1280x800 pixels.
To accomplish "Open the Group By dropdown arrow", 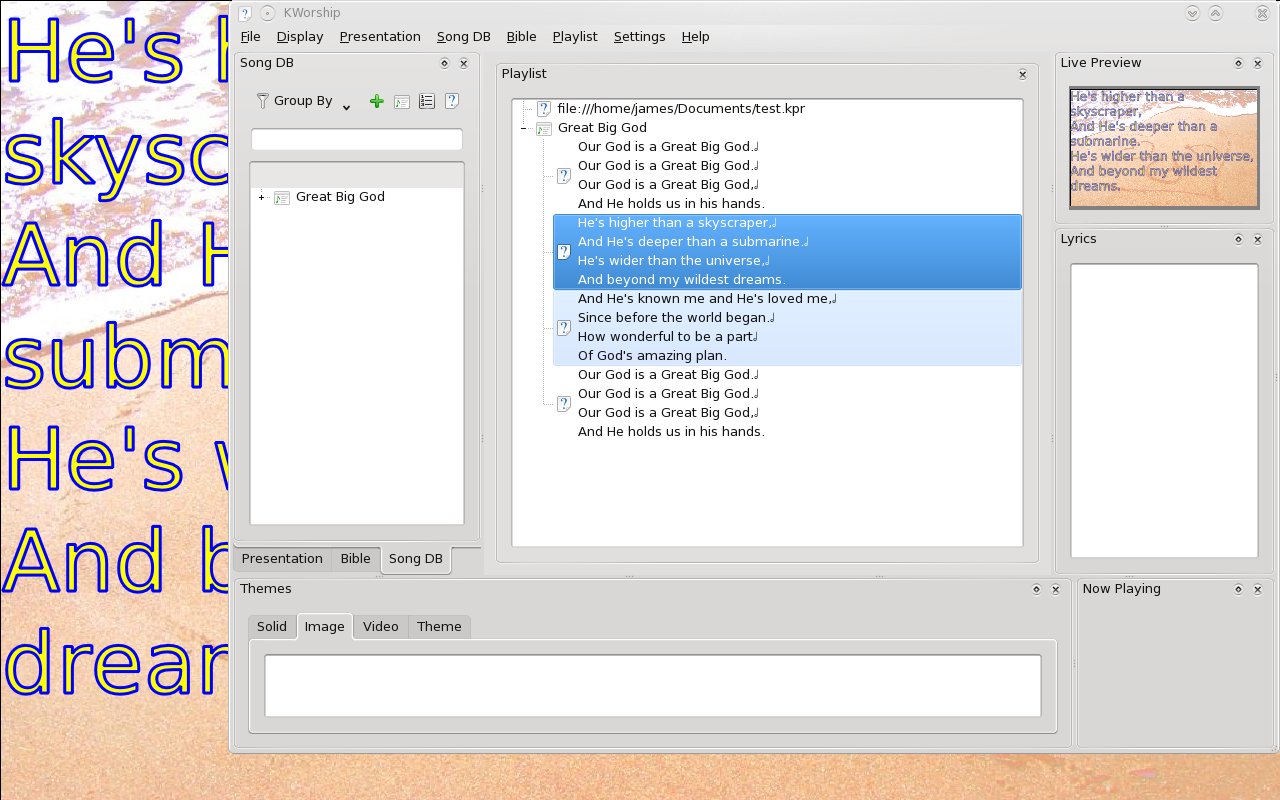I will click(x=346, y=106).
